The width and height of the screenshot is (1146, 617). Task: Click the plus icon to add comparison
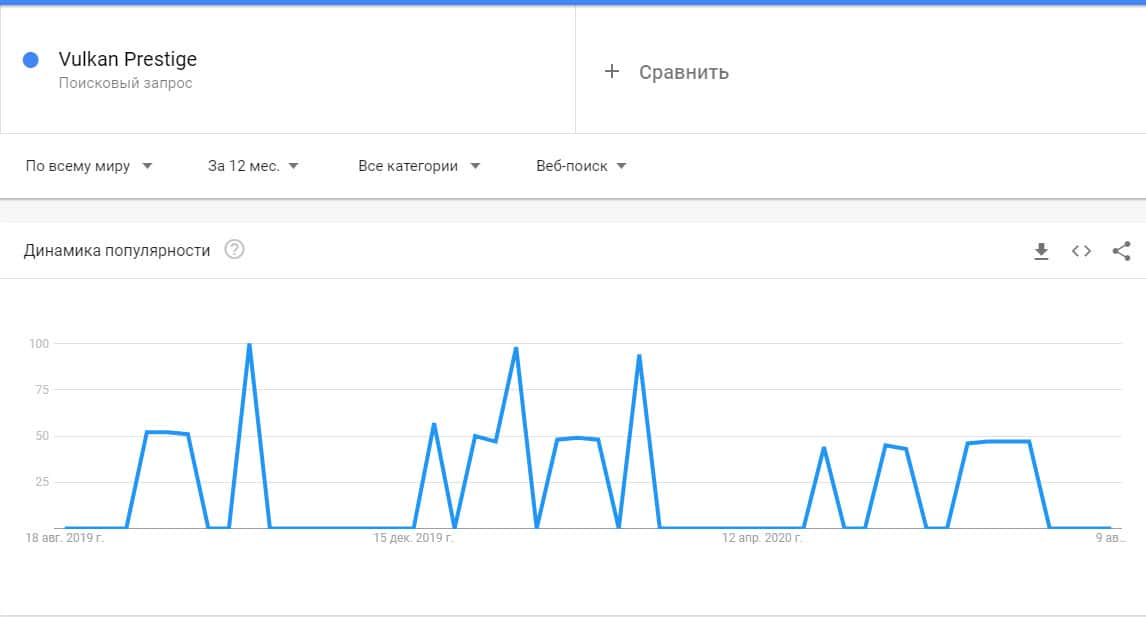click(x=612, y=71)
